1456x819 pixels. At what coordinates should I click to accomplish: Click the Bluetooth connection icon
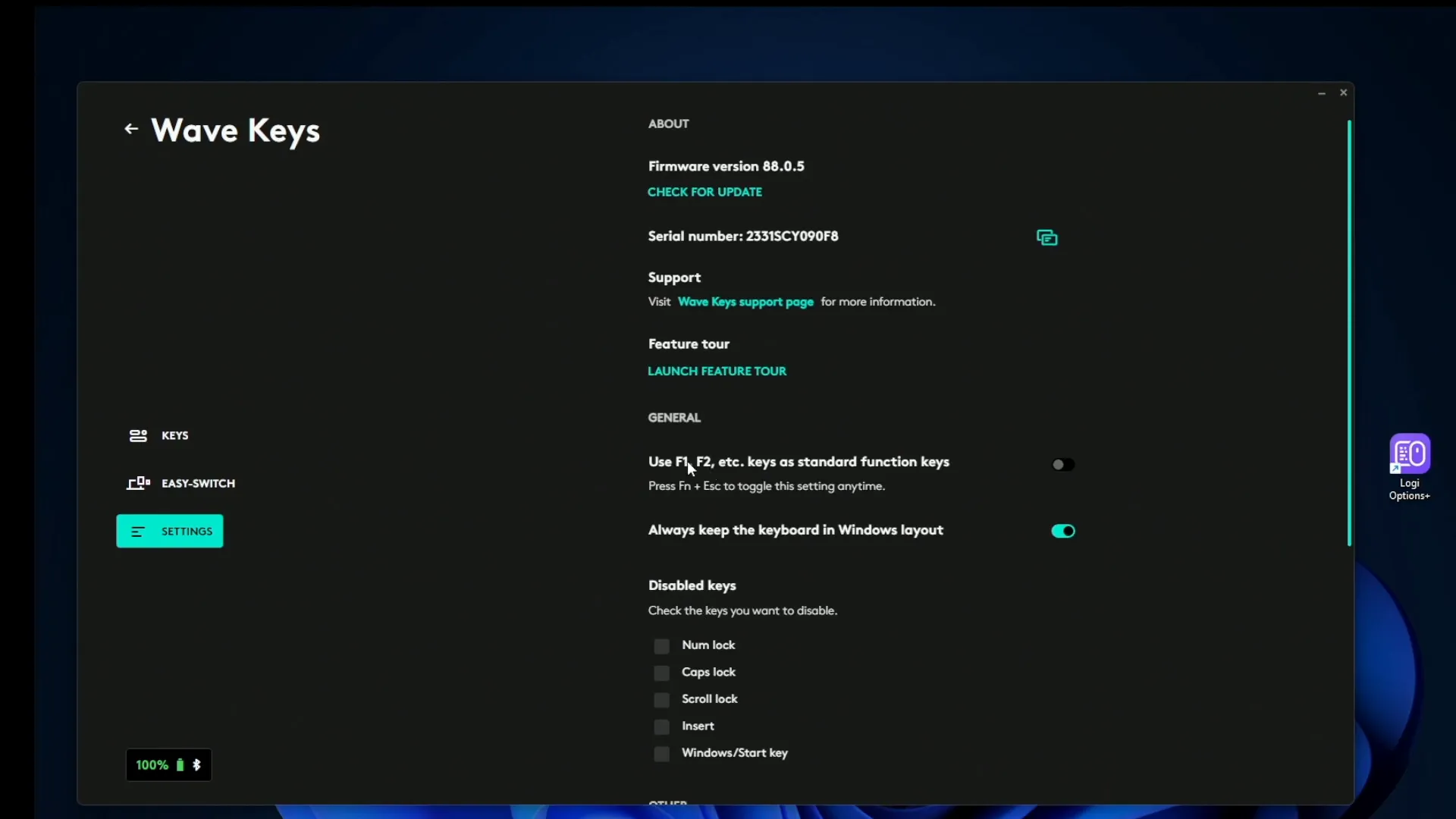196,765
